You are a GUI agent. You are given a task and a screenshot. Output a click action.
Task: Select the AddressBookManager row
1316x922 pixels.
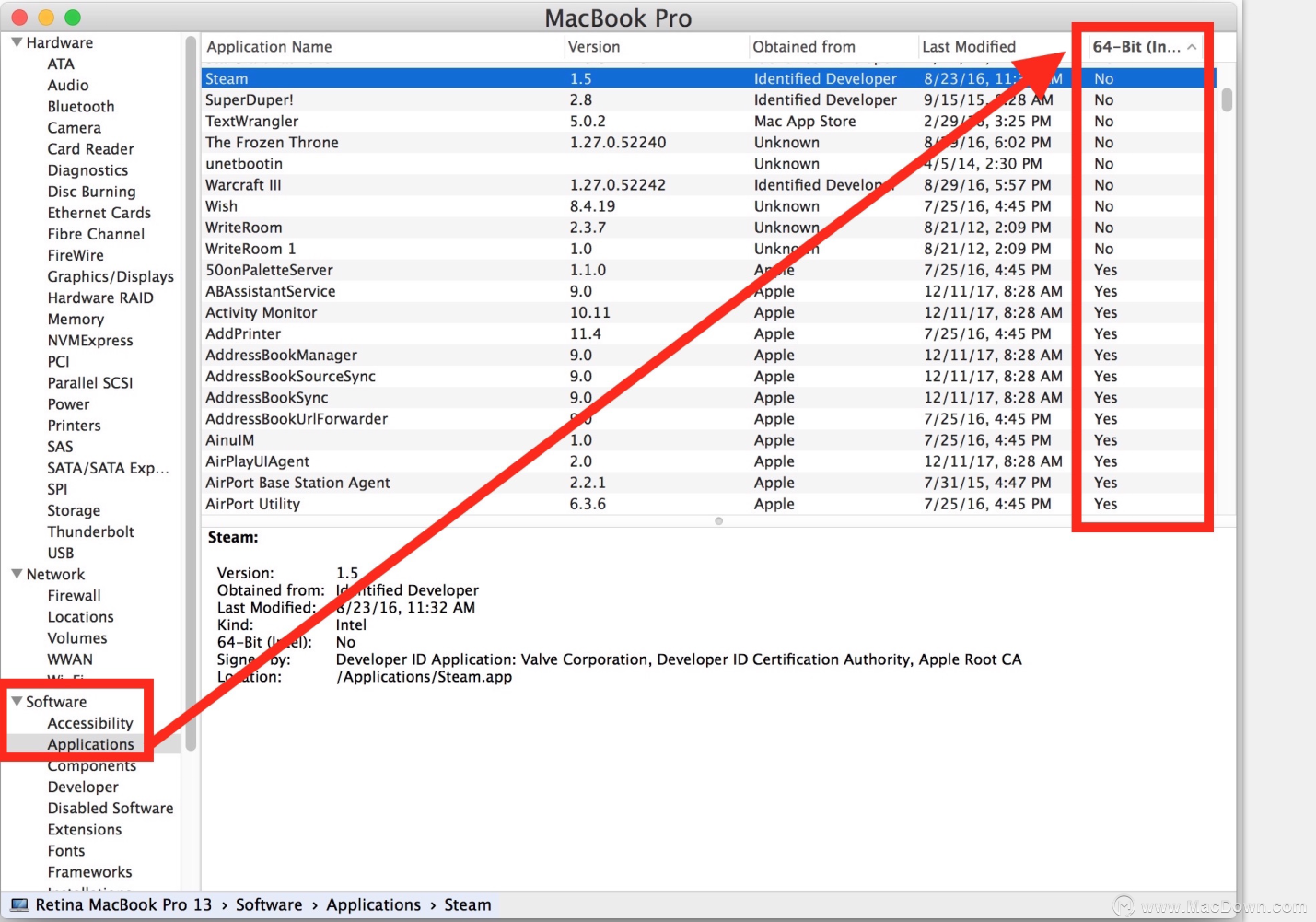tap(708, 355)
